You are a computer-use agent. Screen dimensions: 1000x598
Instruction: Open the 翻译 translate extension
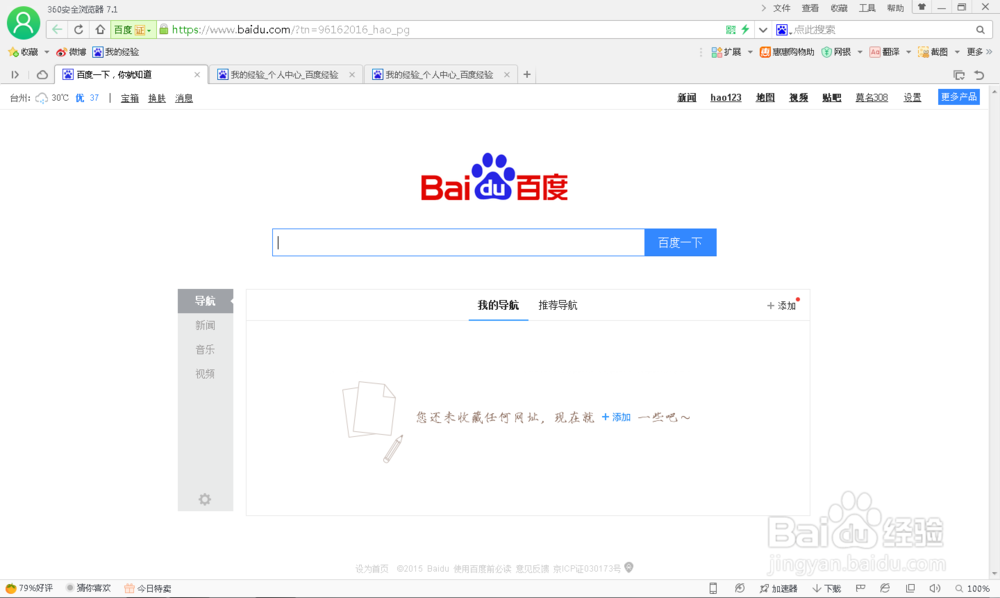885,52
